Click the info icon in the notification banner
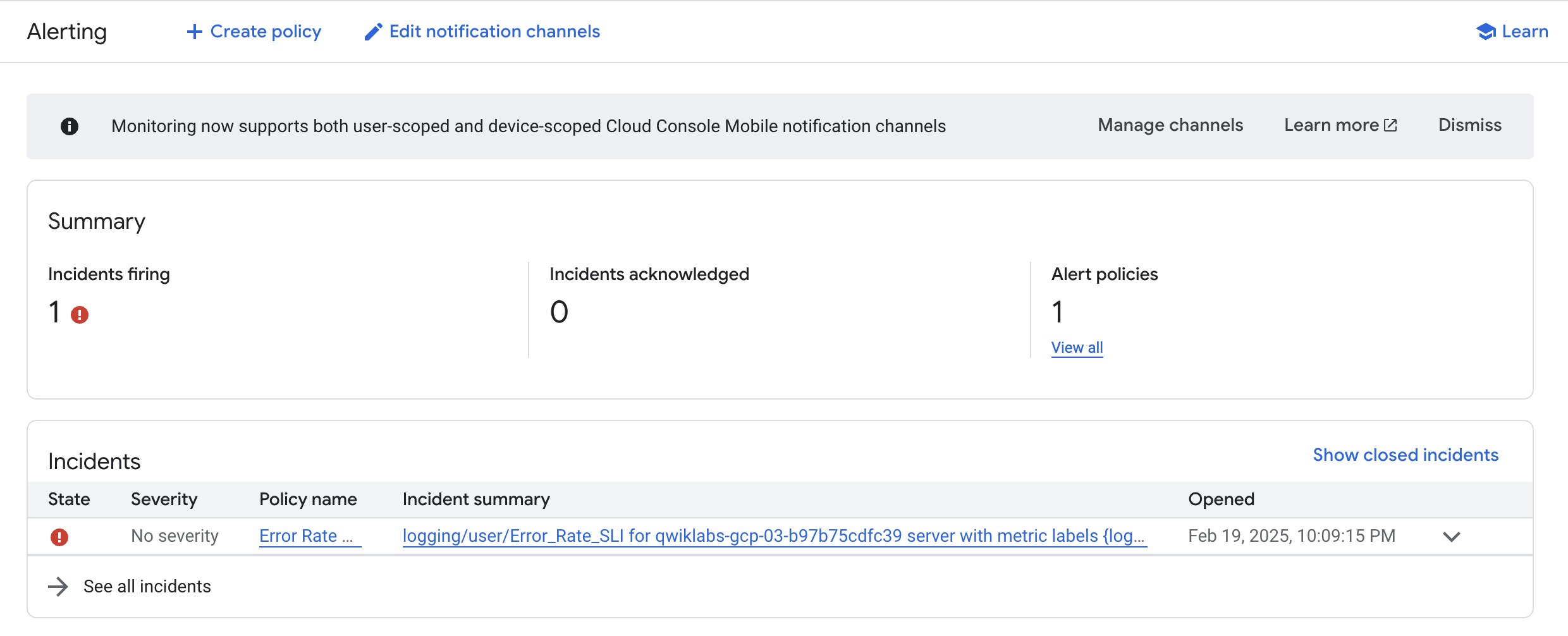1568x636 pixels. tap(70, 126)
